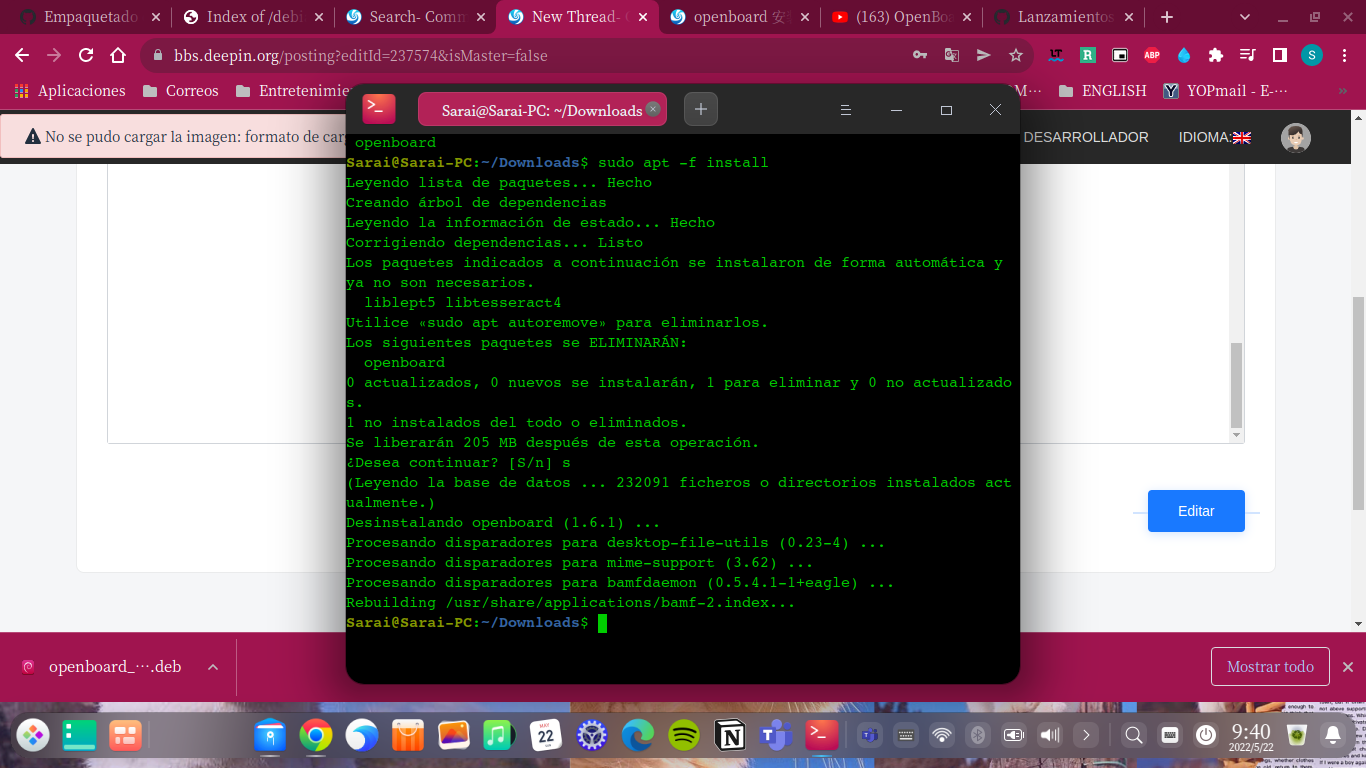Launch Notion from the dock

[731, 736]
